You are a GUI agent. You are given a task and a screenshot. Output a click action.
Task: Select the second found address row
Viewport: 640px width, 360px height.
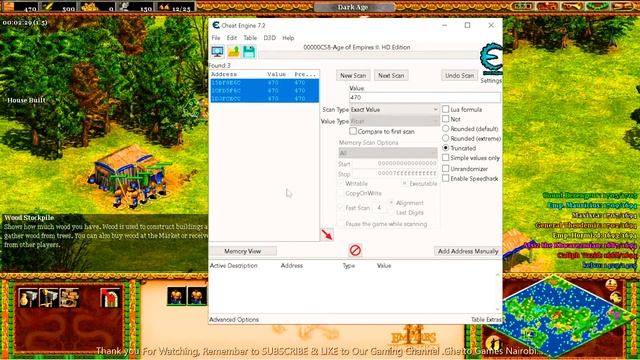[264, 91]
